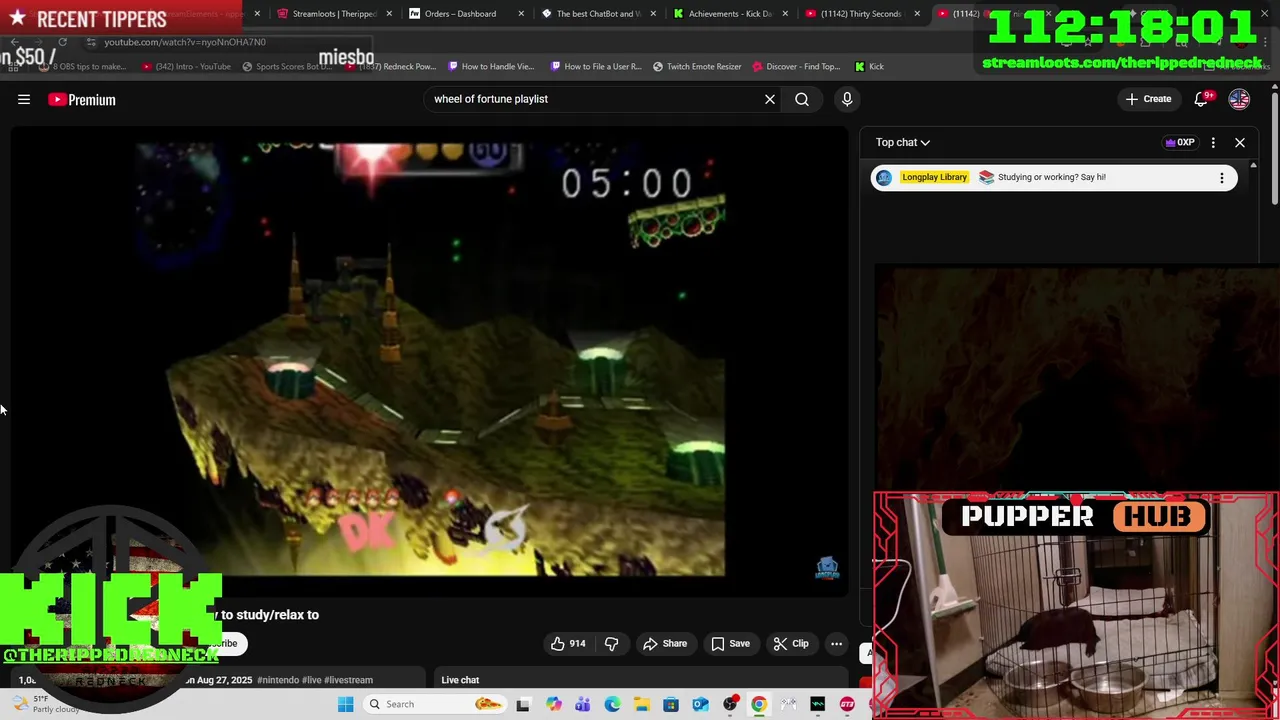Open the pinned message options menu
Image resolution: width=1280 pixels, height=720 pixels.
(x=1221, y=177)
